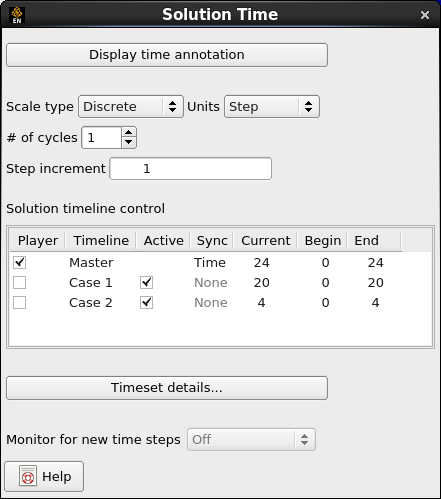Click the Display time annotation button
The image size is (441, 499).
[x=167, y=55]
